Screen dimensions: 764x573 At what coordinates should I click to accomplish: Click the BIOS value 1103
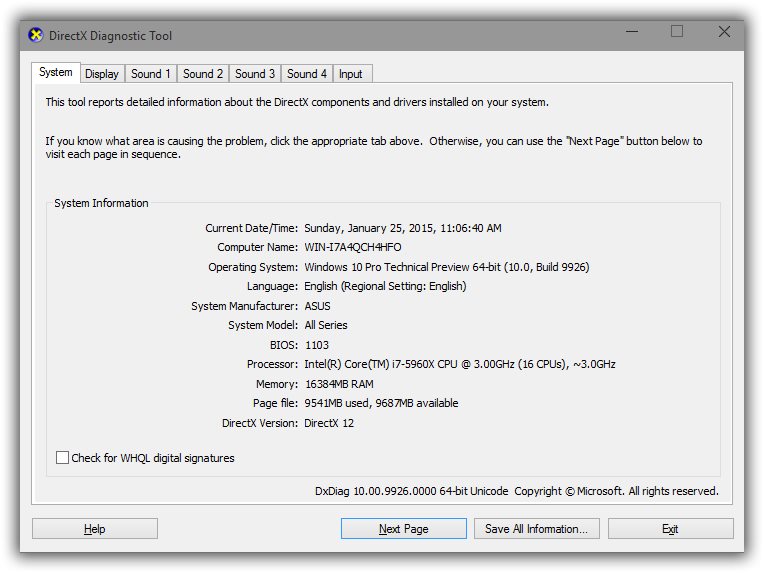(317, 345)
